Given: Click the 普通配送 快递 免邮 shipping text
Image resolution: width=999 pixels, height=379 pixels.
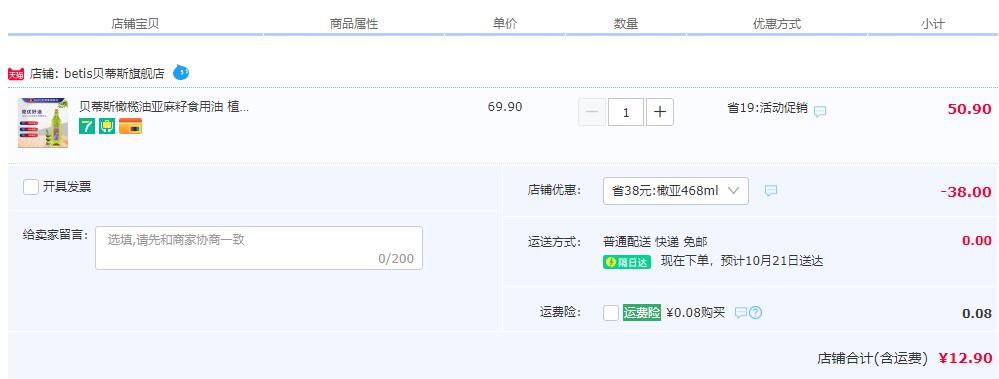Looking at the screenshot, I should point(655,241).
